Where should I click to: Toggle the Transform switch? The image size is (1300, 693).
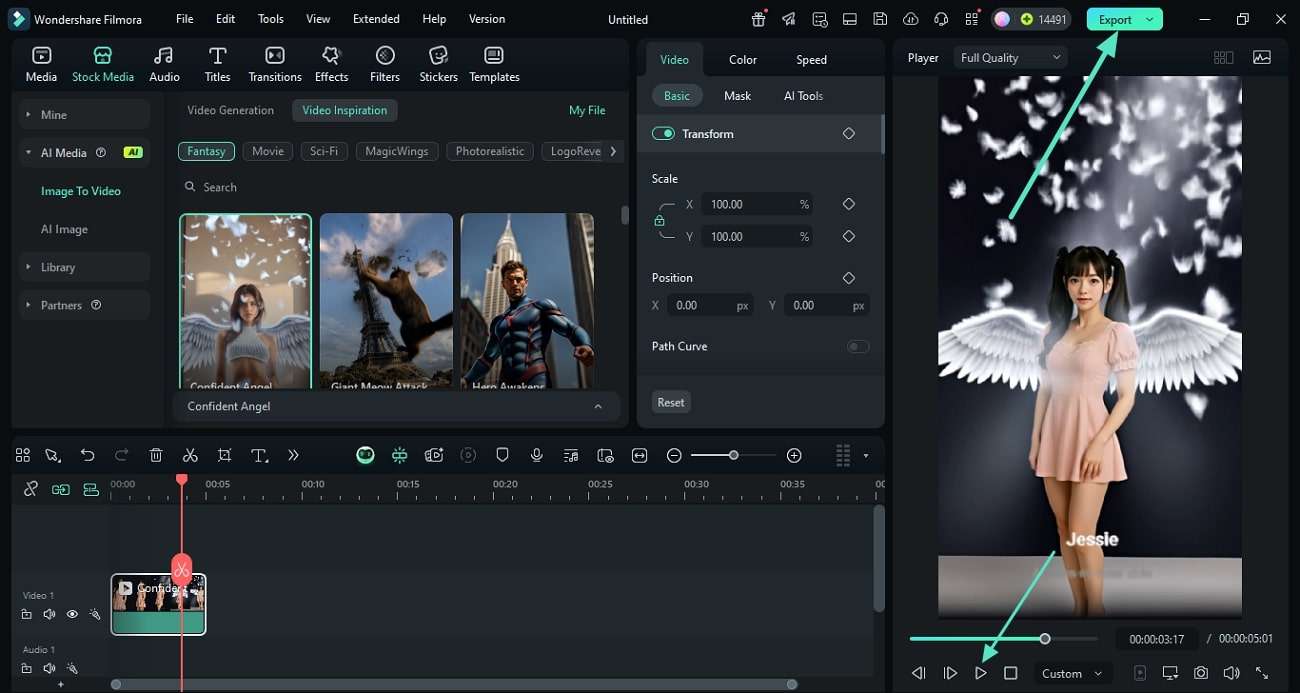663,133
